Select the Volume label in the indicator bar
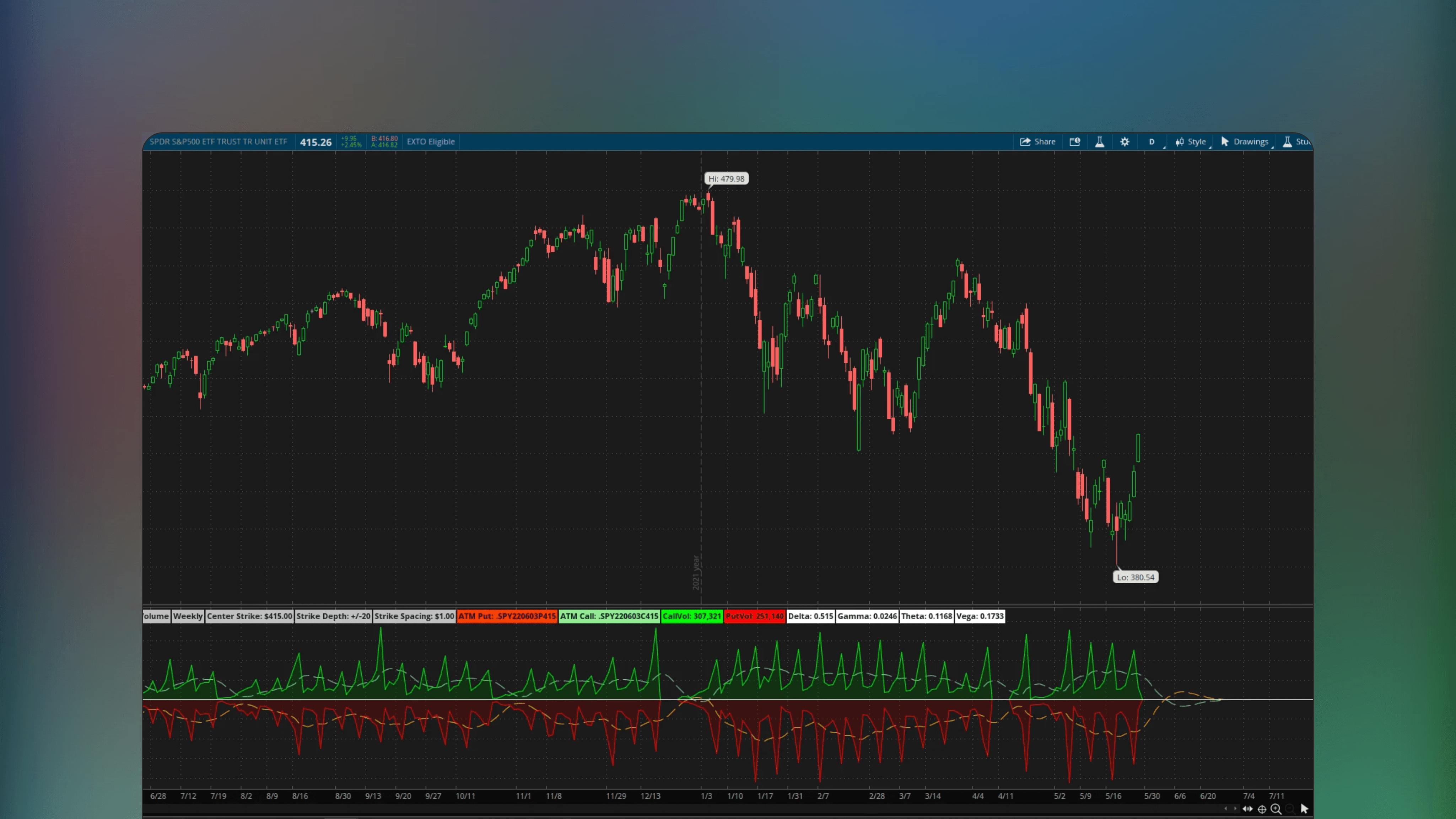Image resolution: width=1456 pixels, height=819 pixels. pos(155,616)
